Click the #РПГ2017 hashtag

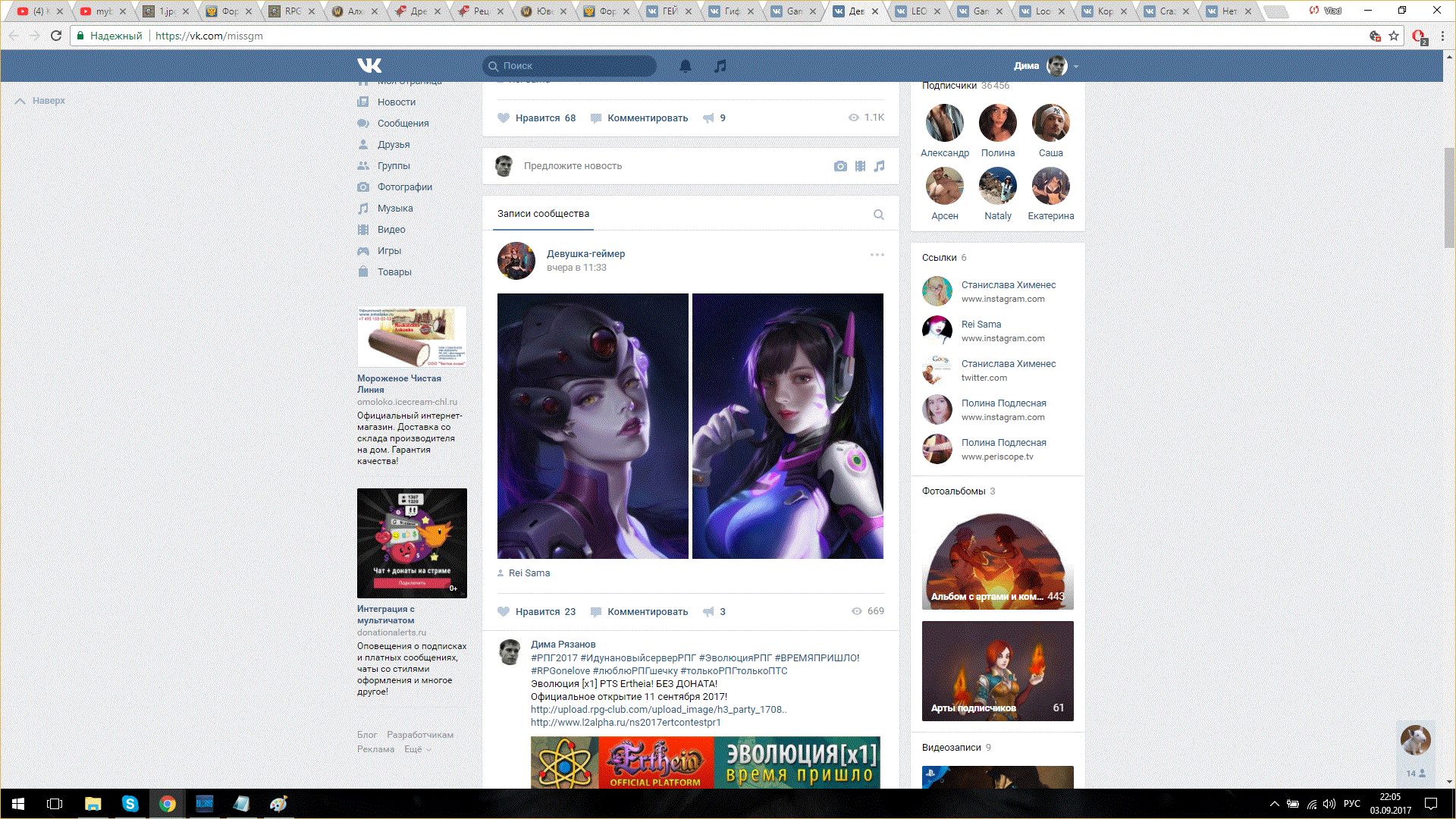(x=554, y=658)
